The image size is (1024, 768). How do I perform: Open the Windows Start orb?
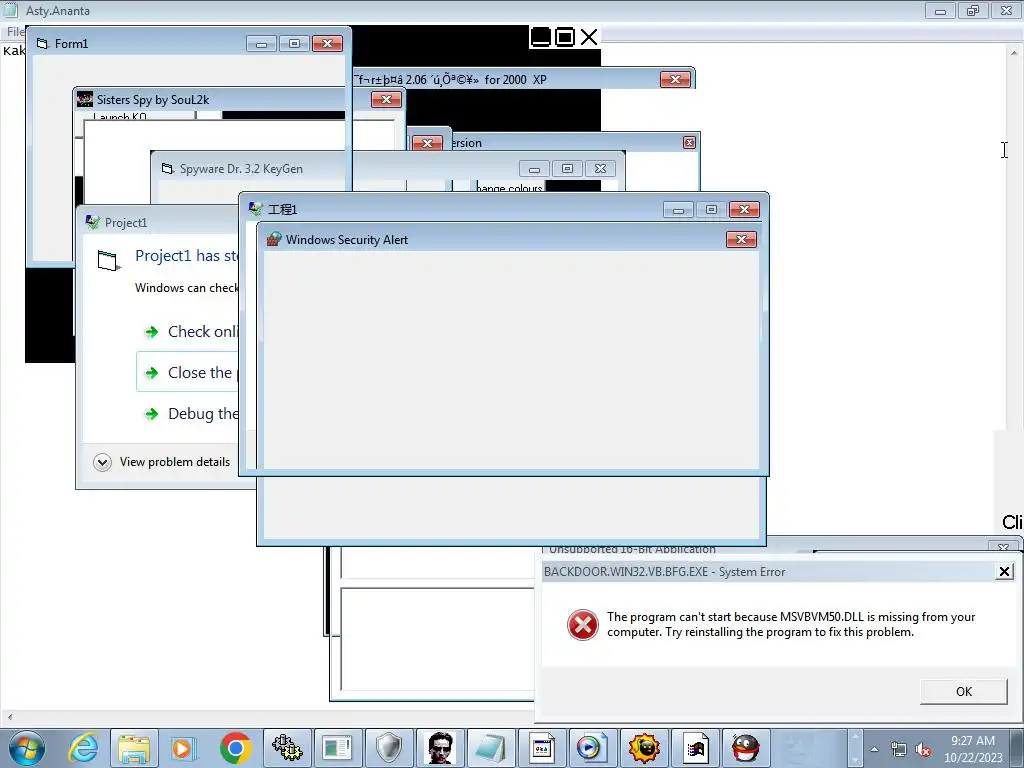tap(26, 748)
